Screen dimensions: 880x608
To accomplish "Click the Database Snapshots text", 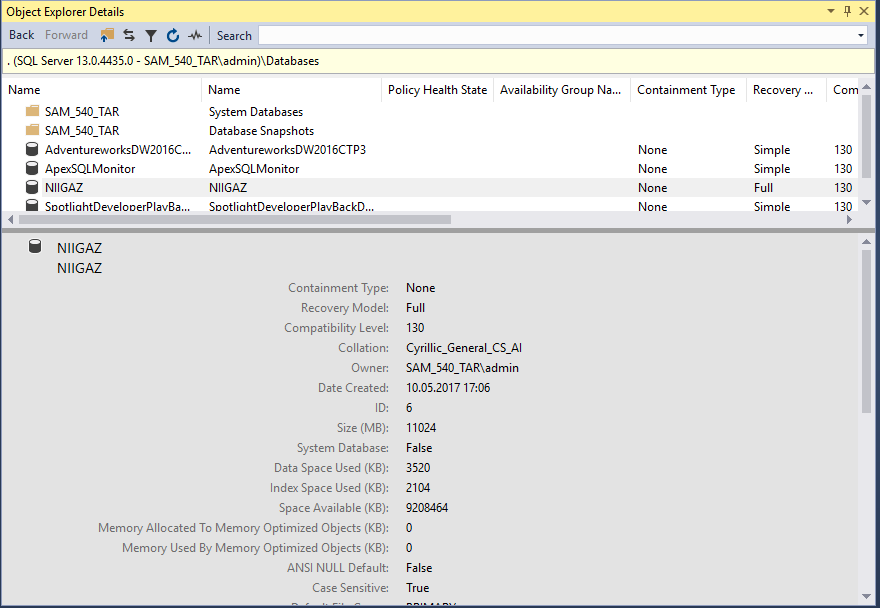I will click(x=262, y=131).
